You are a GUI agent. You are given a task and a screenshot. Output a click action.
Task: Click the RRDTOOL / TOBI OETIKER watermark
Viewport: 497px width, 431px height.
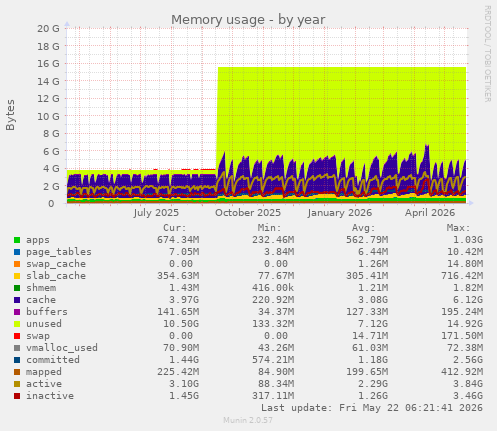coord(487,54)
